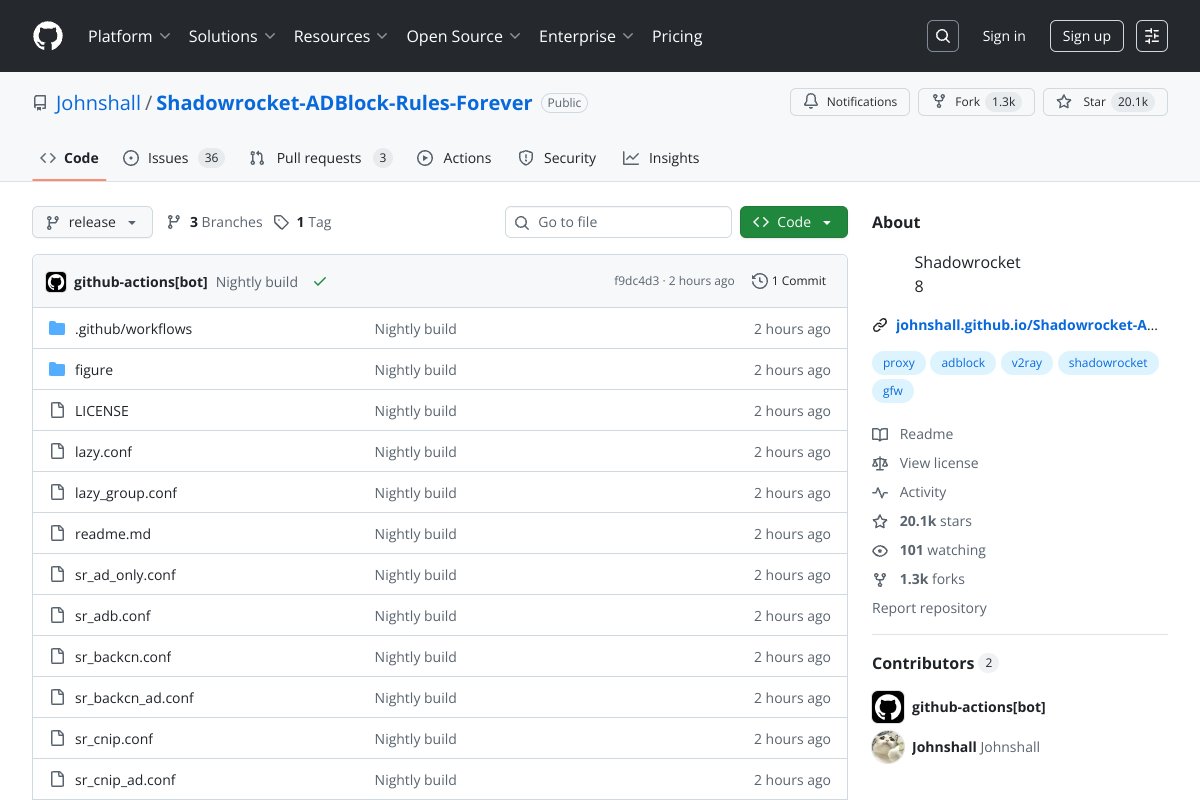Click the fork icon beside 1.3k forks
This screenshot has width=1200, height=800.
click(880, 579)
